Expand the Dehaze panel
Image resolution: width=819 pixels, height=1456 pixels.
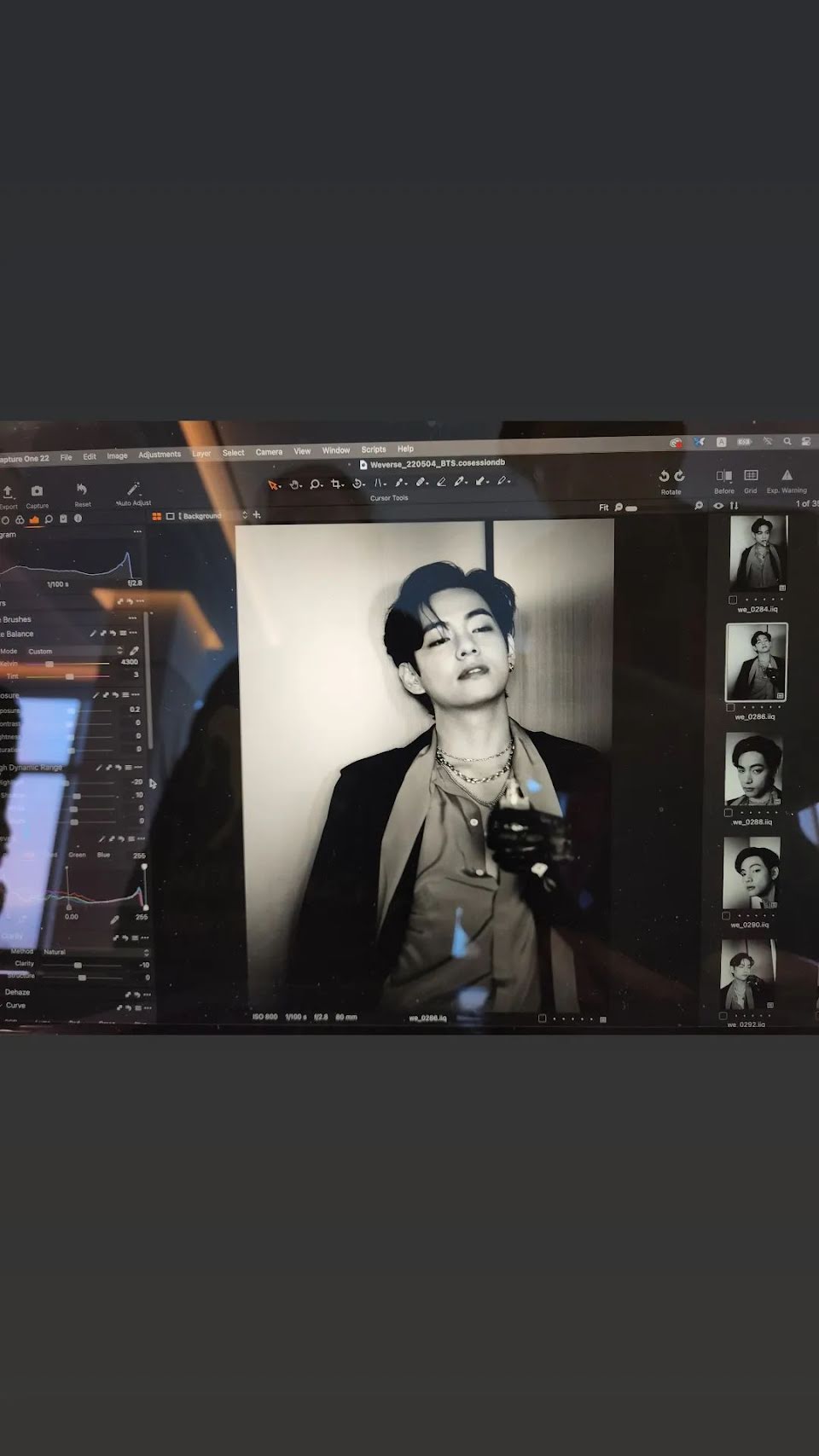(x=17, y=992)
